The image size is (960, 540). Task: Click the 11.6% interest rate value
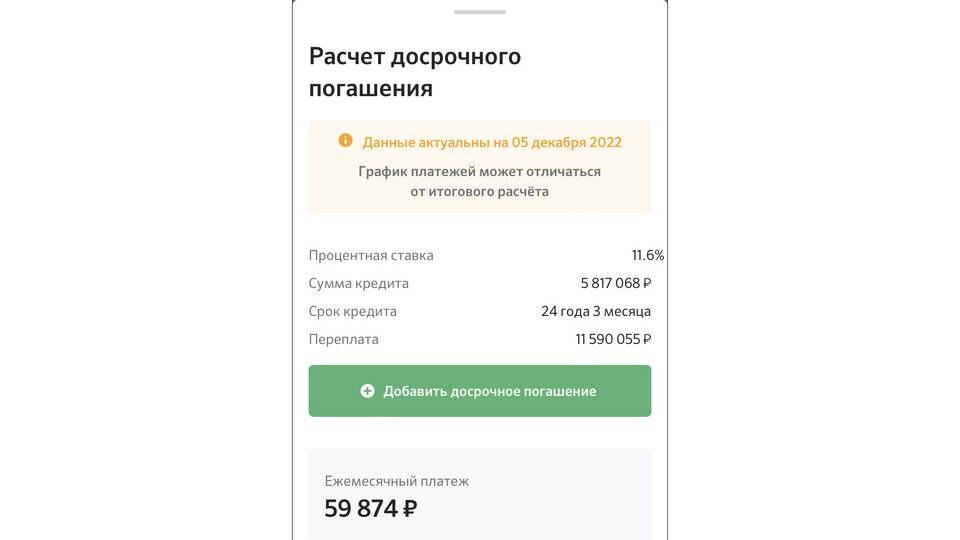(647, 256)
